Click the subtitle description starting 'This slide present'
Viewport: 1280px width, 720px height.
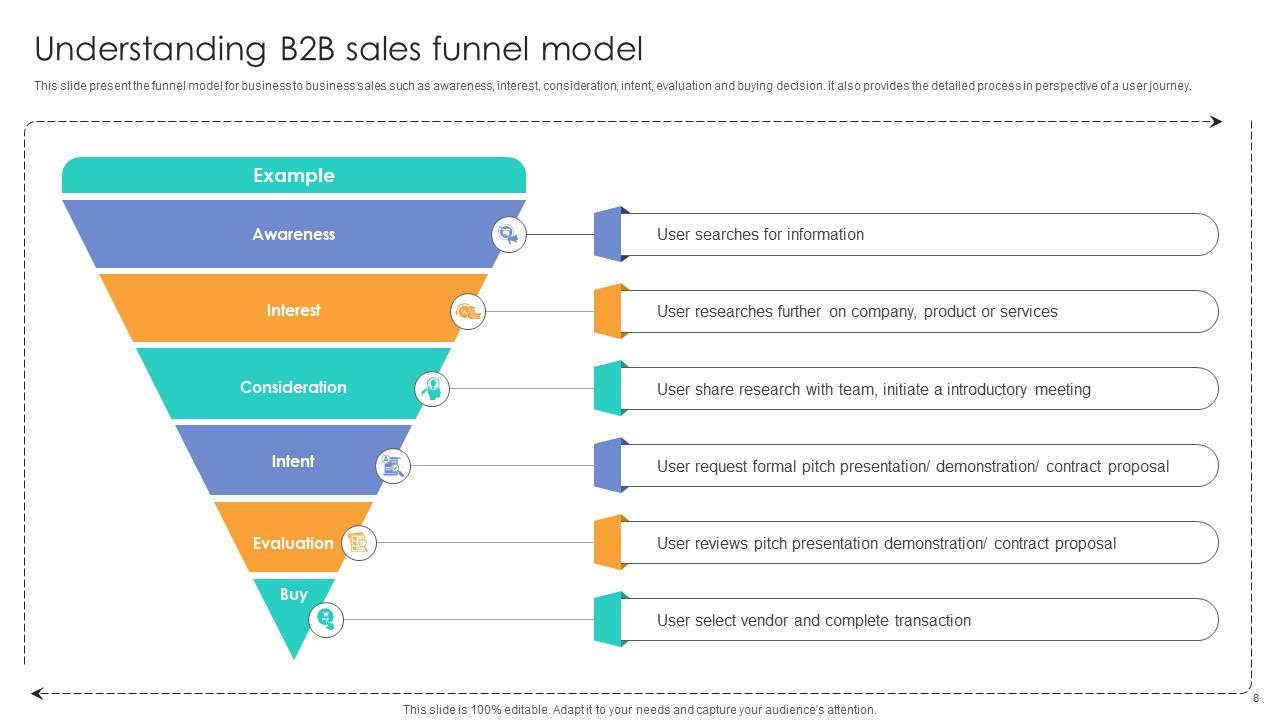point(613,86)
